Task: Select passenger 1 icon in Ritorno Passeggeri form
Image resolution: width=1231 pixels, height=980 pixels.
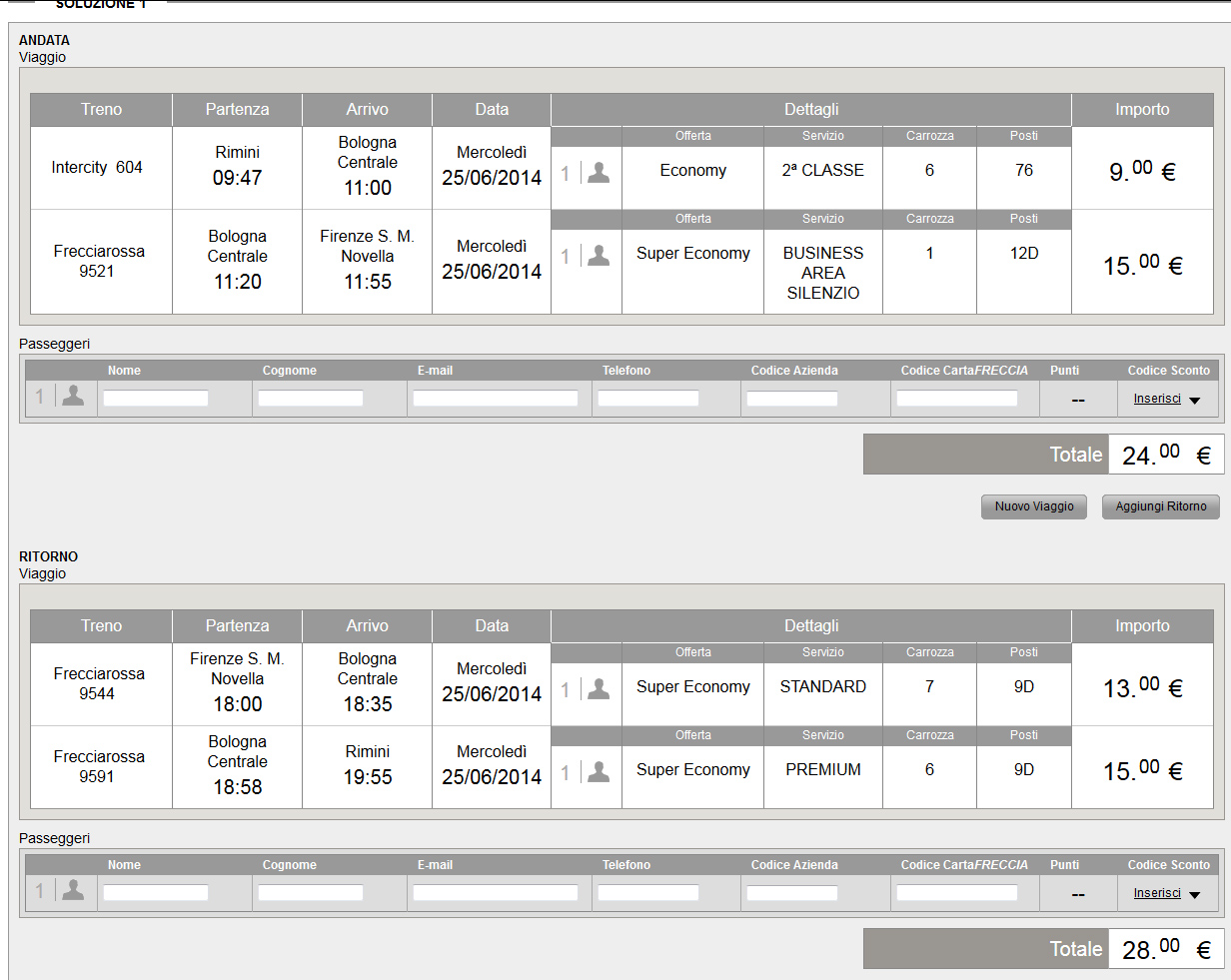Action: tap(73, 890)
